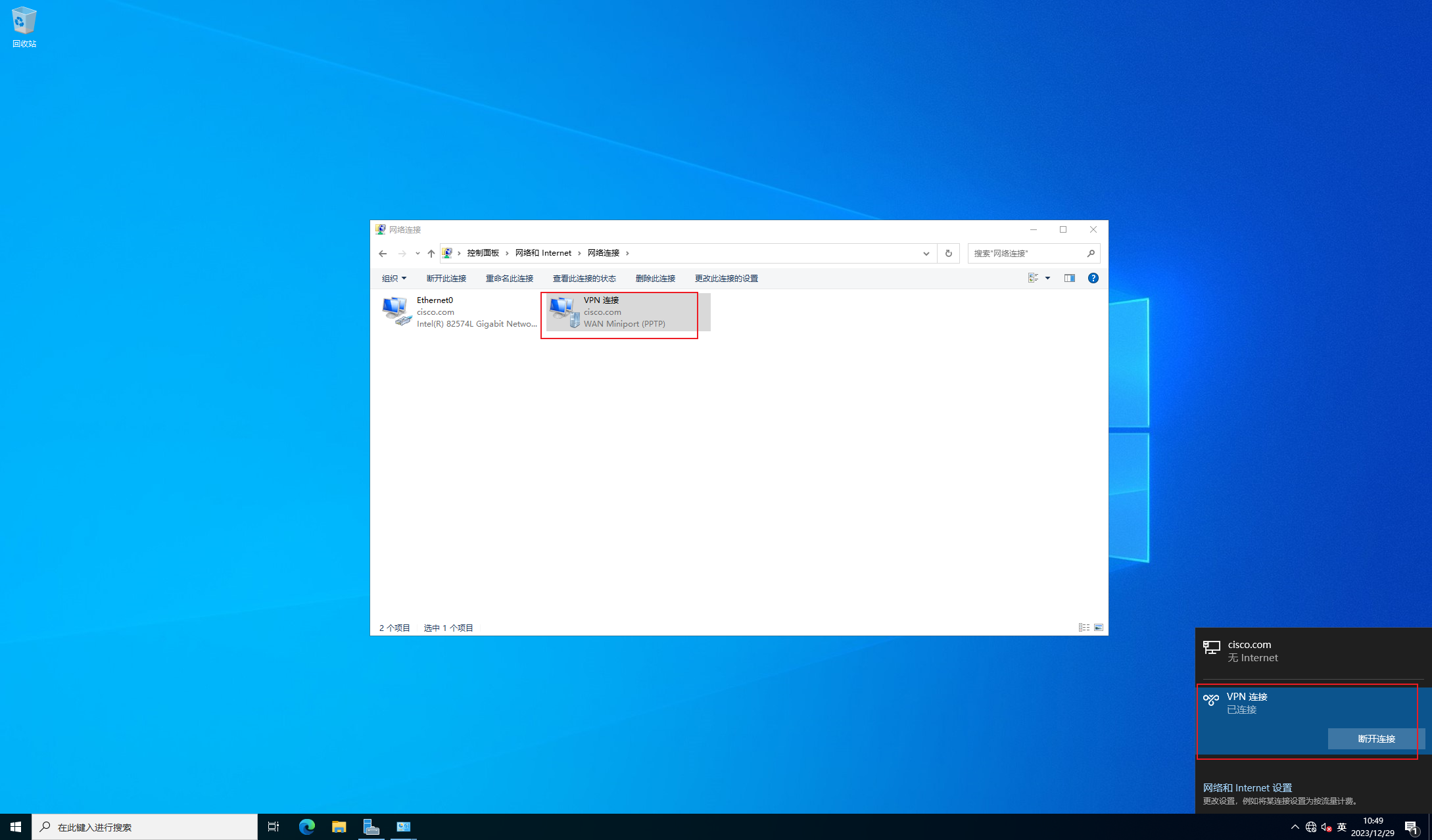Click the help question mark icon

1093,278
